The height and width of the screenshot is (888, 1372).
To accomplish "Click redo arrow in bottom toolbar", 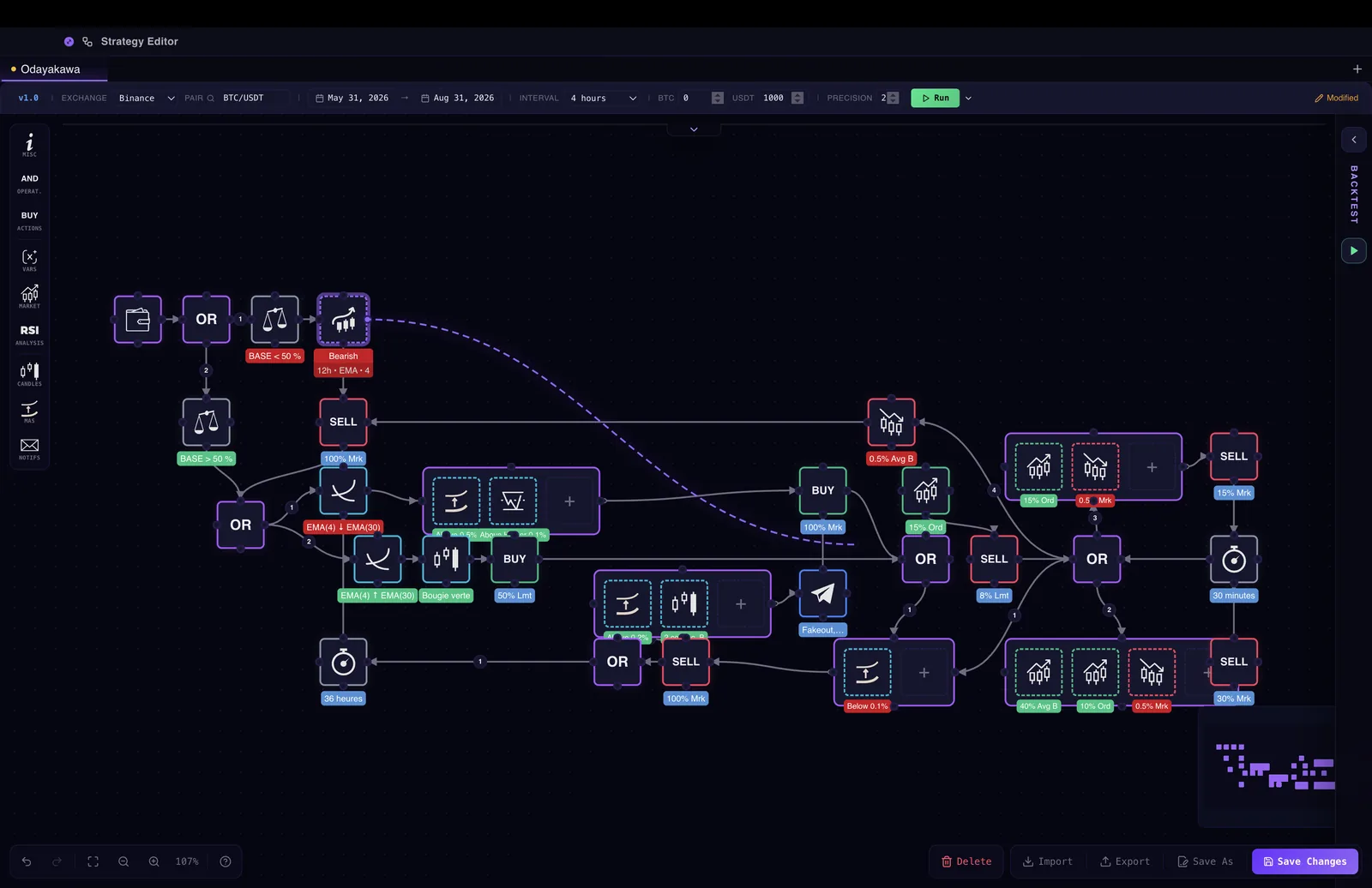I will [57, 861].
